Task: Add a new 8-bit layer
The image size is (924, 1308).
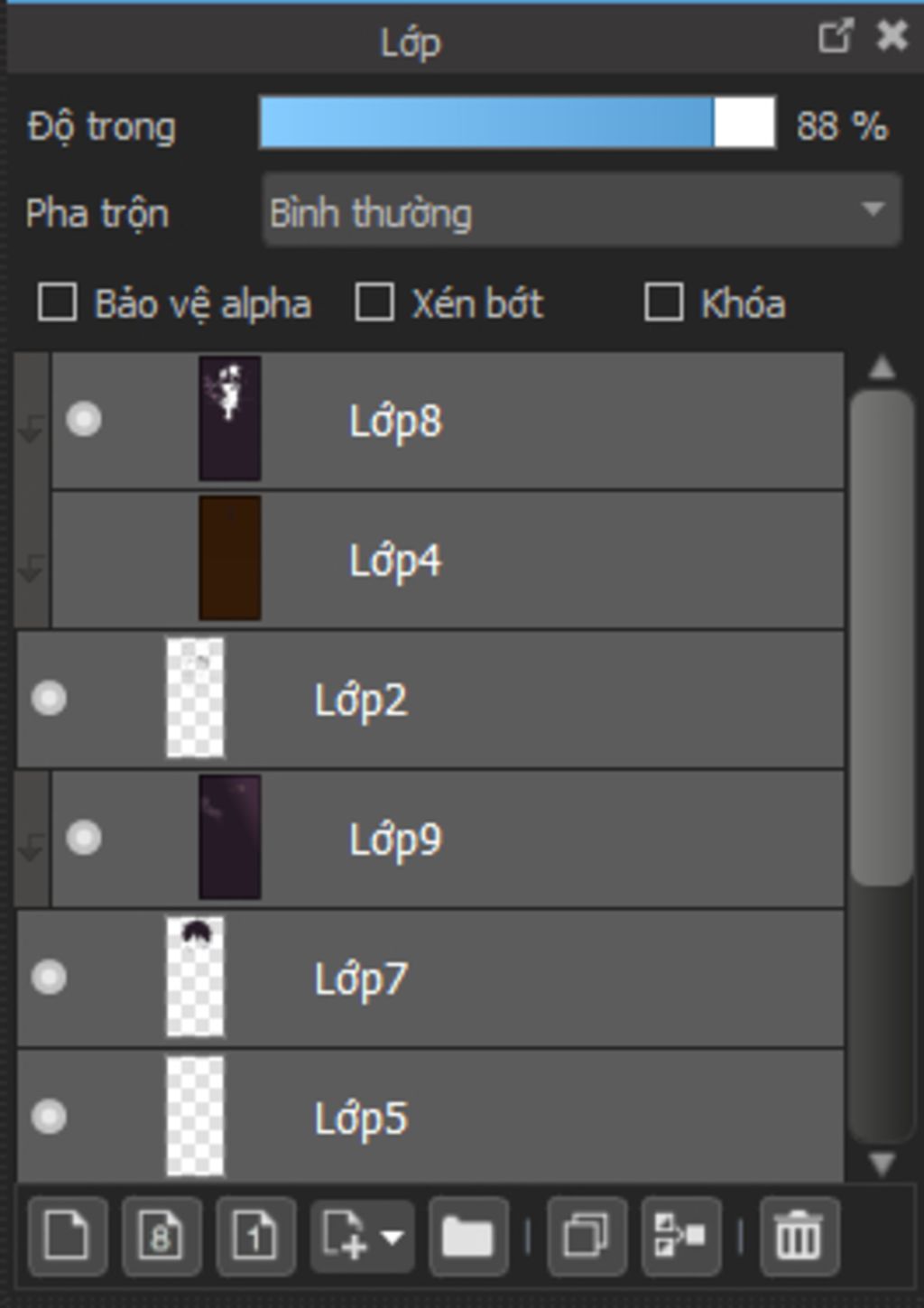Action: point(162,1236)
